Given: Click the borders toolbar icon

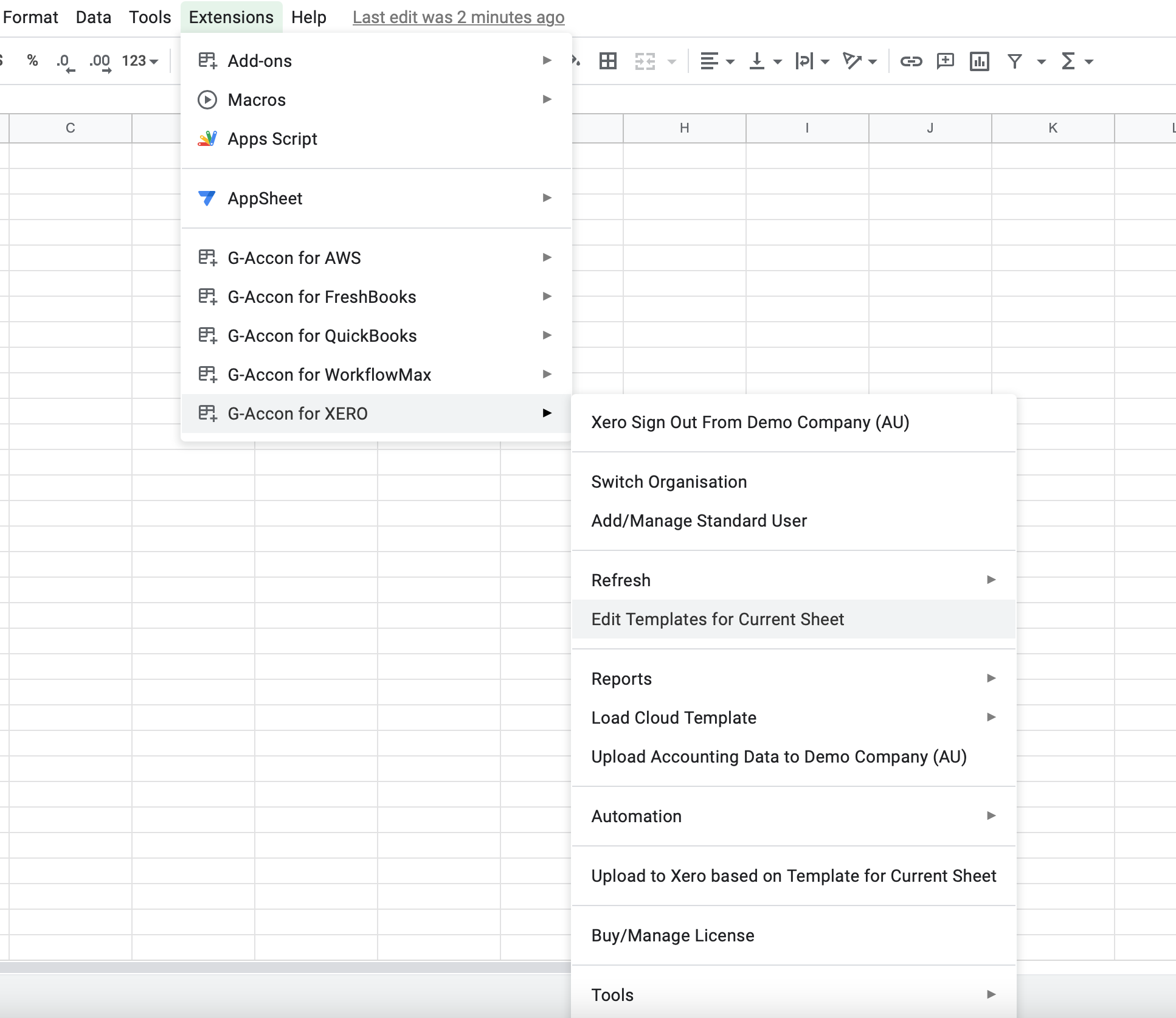Looking at the screenshot, I should (x=608, y=61).
